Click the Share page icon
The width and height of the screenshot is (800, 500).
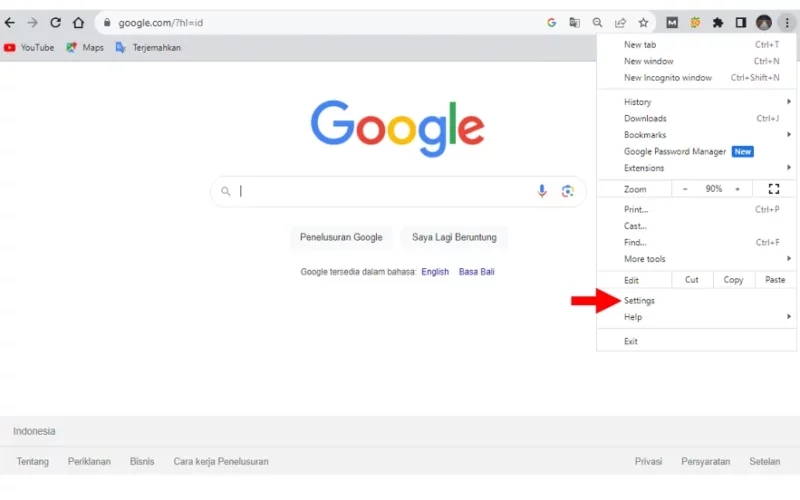coord(620,22)
